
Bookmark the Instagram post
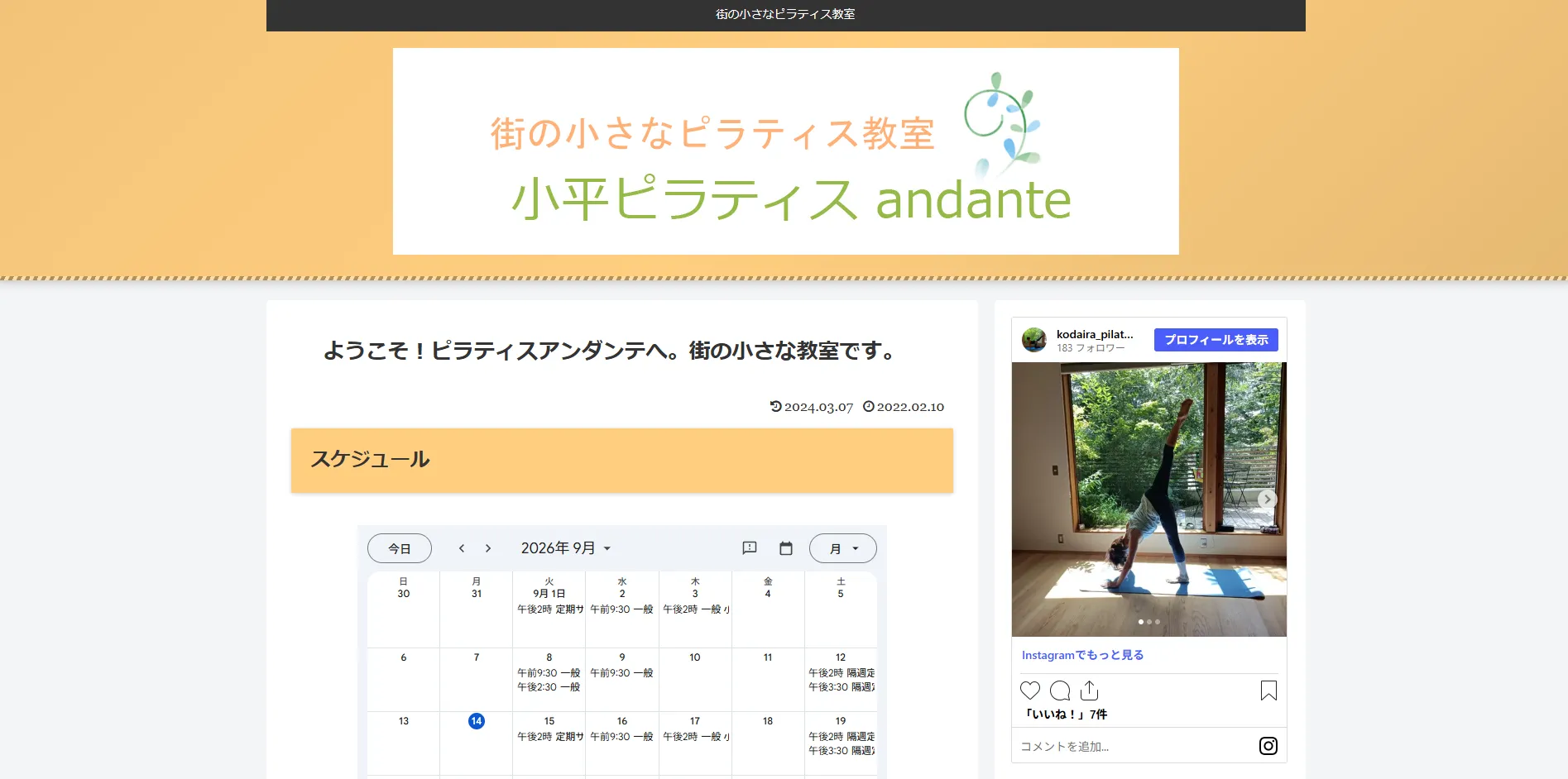[x=1268, y=691]
